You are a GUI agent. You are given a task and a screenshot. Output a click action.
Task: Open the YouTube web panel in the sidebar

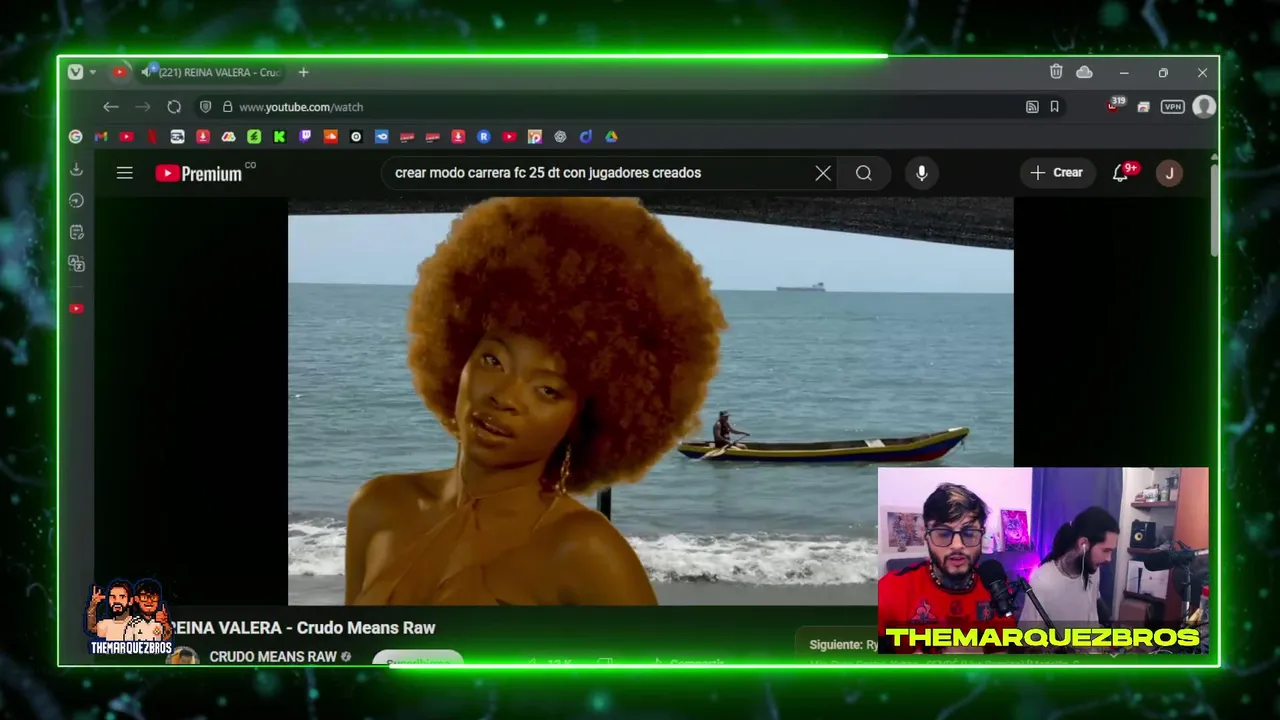click(x=76, y=309)
